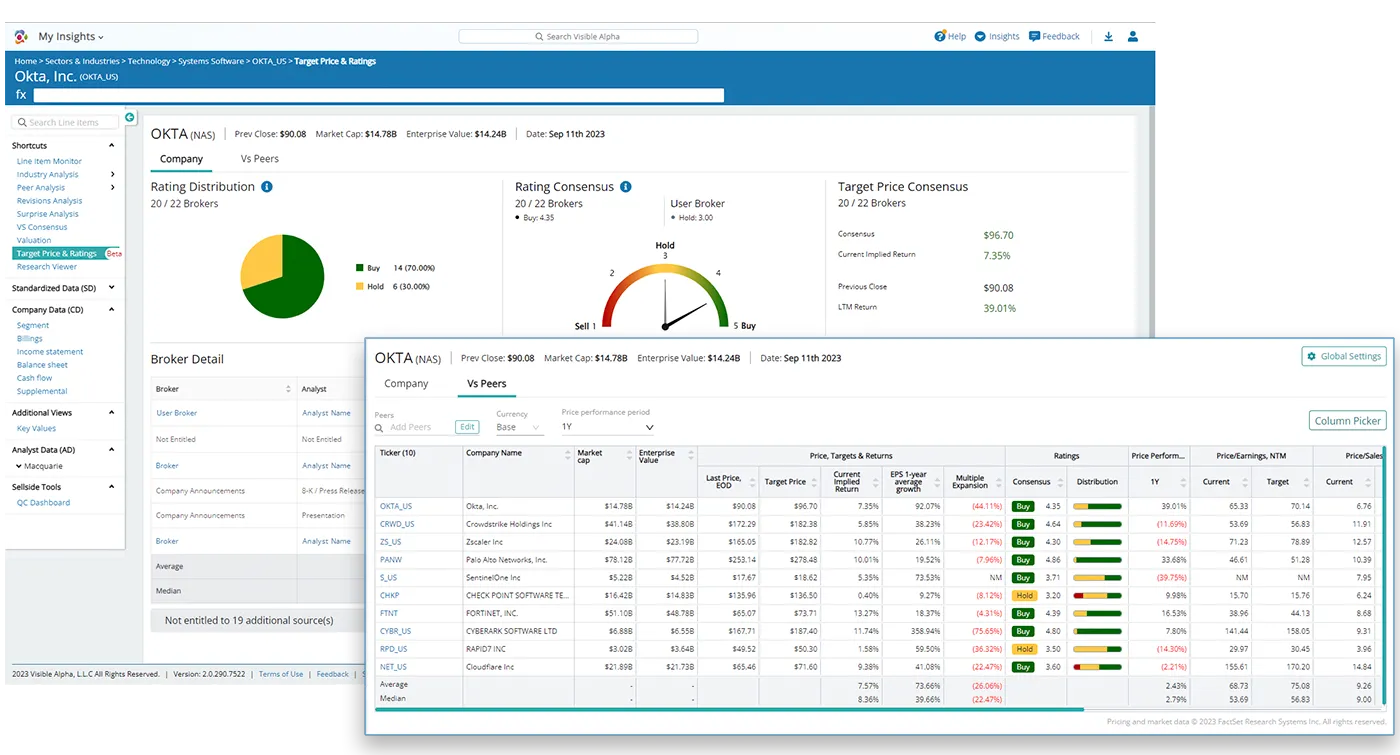Viewport: 1400px width, 755px height.
Task: Collapse sidebar with the teal arrow icon
Action: tap(130, 117)
